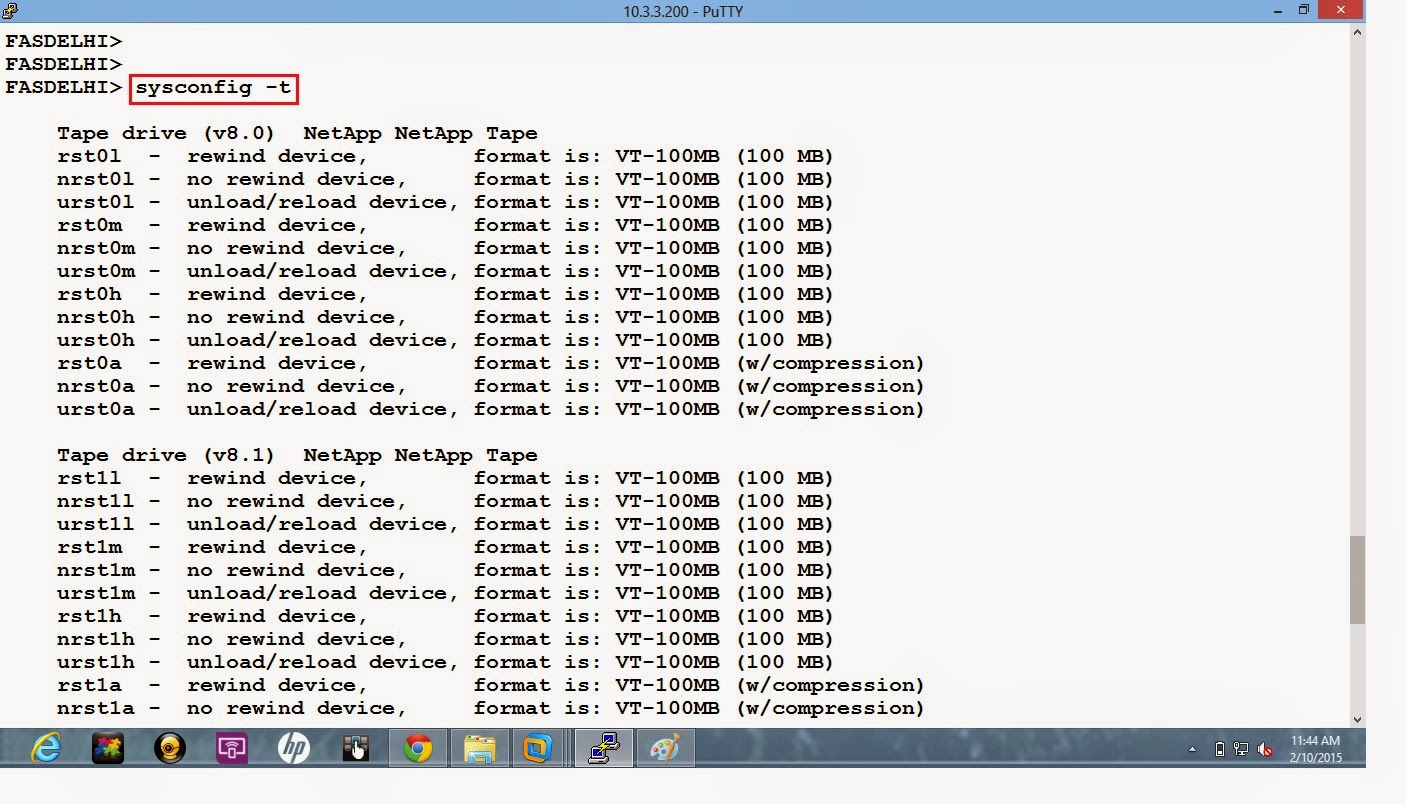Screen dimensions: 1406x804
Task: Click the scrollbar down arrow
Action: [x=1358, y=718]
